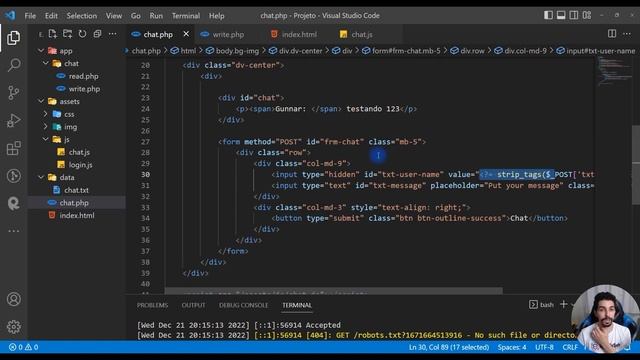Place cursor on line 34 button code
The width and height of the screenshot is (640, 360).
click(x=420, y=218)
